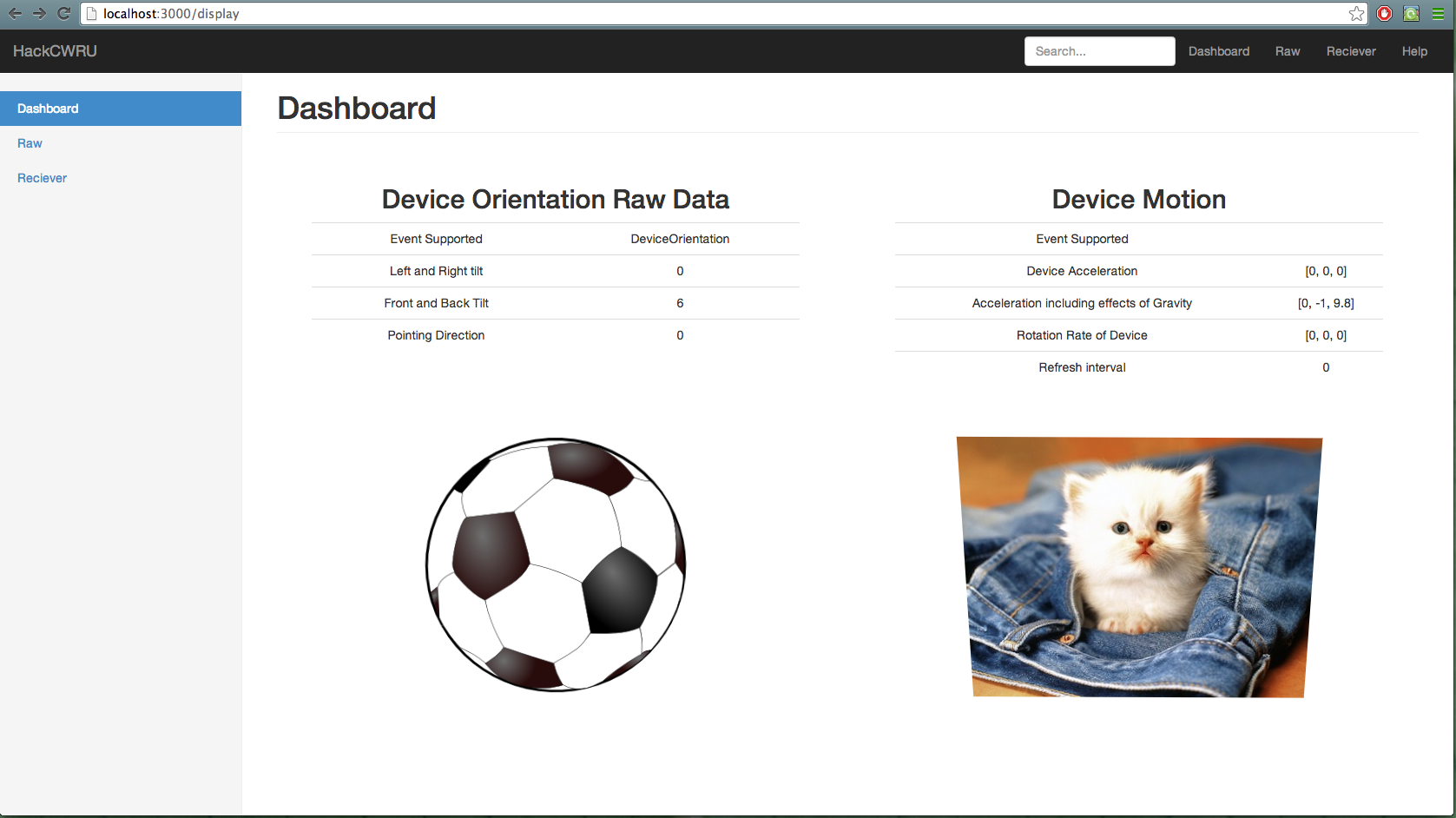Bookmark this page with the star icon

pos(1356,13)
